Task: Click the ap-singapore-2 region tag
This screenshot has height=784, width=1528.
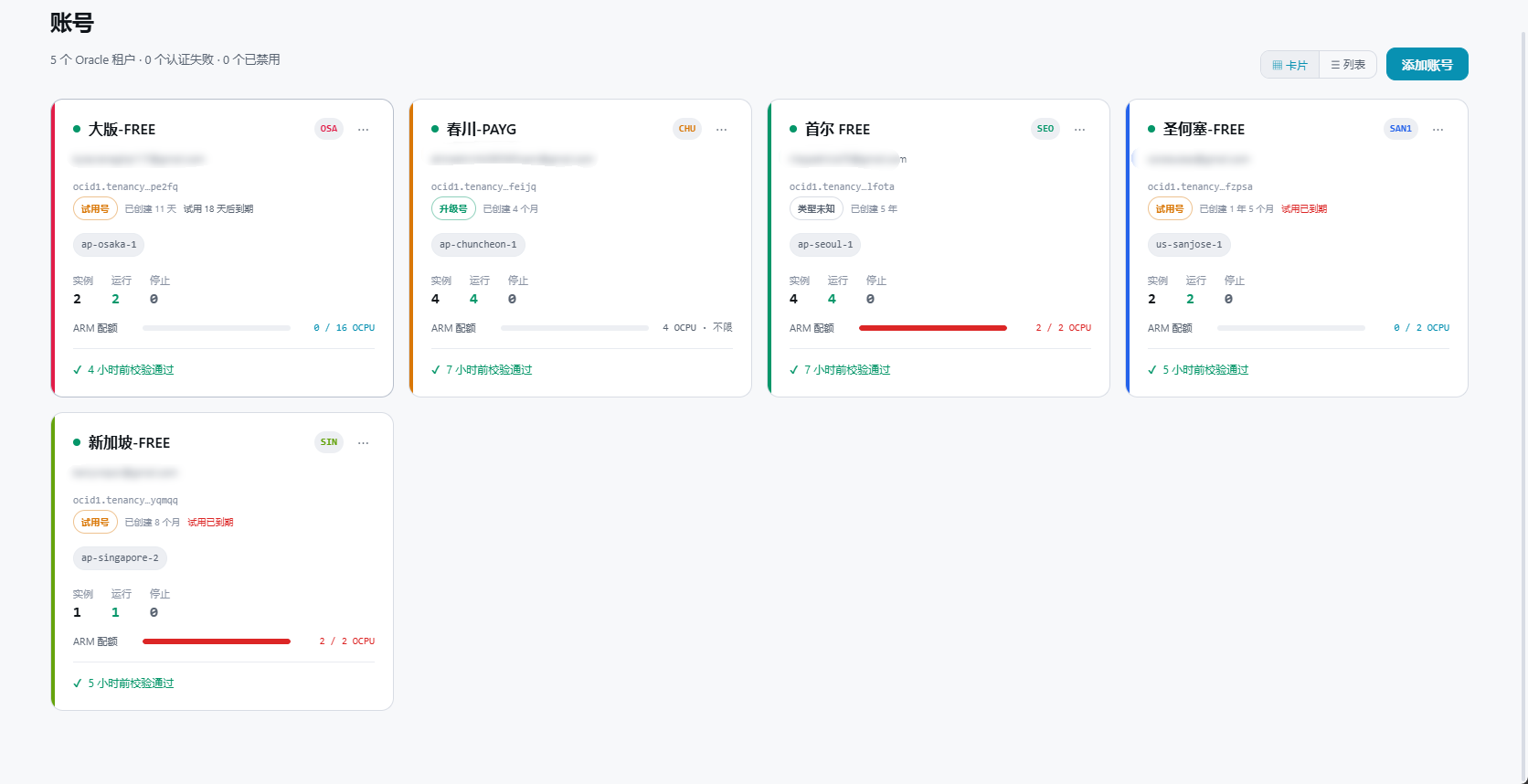Action: [120, 558]
